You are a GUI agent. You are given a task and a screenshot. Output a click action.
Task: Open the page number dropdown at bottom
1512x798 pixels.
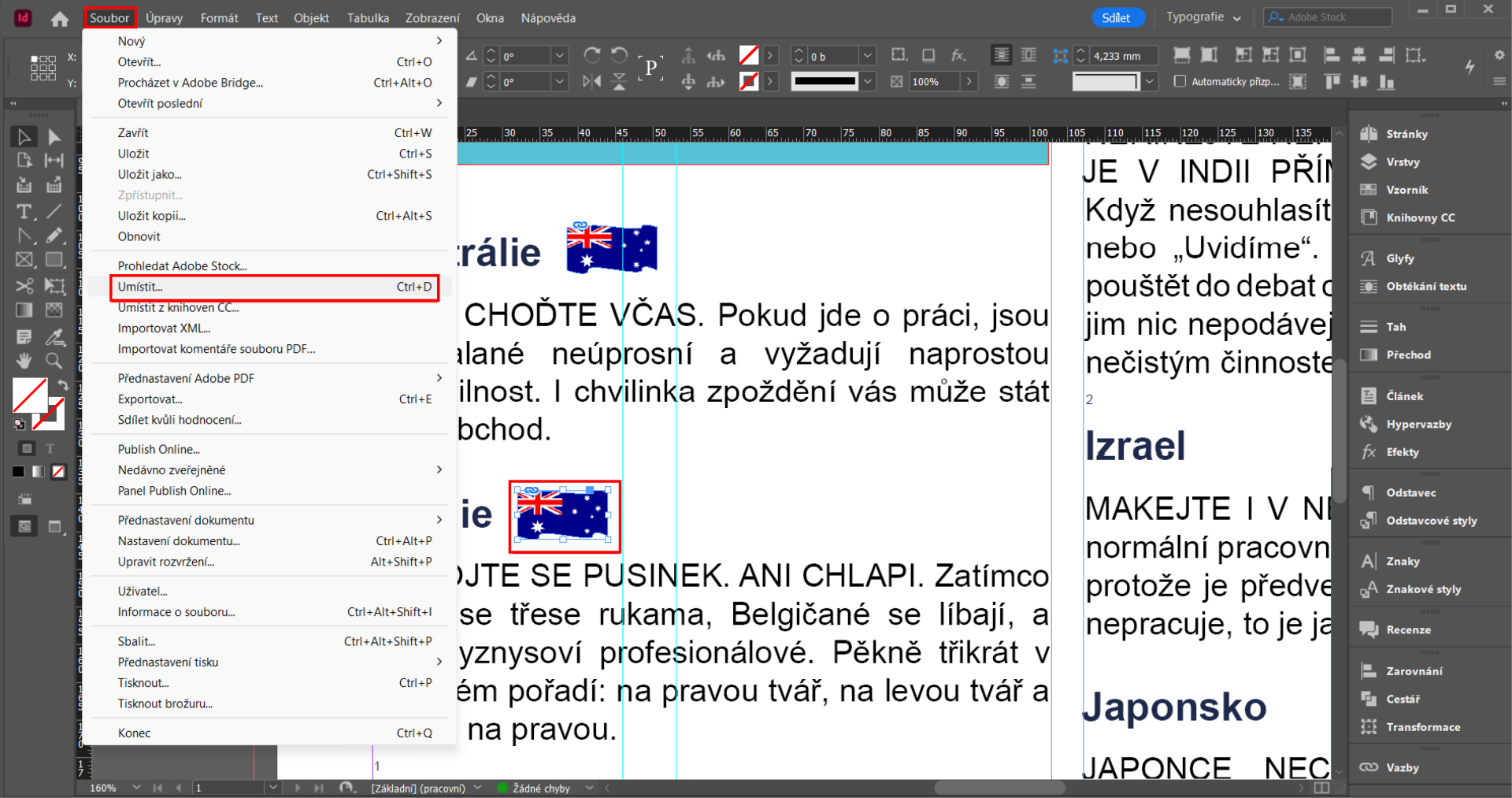272,788
